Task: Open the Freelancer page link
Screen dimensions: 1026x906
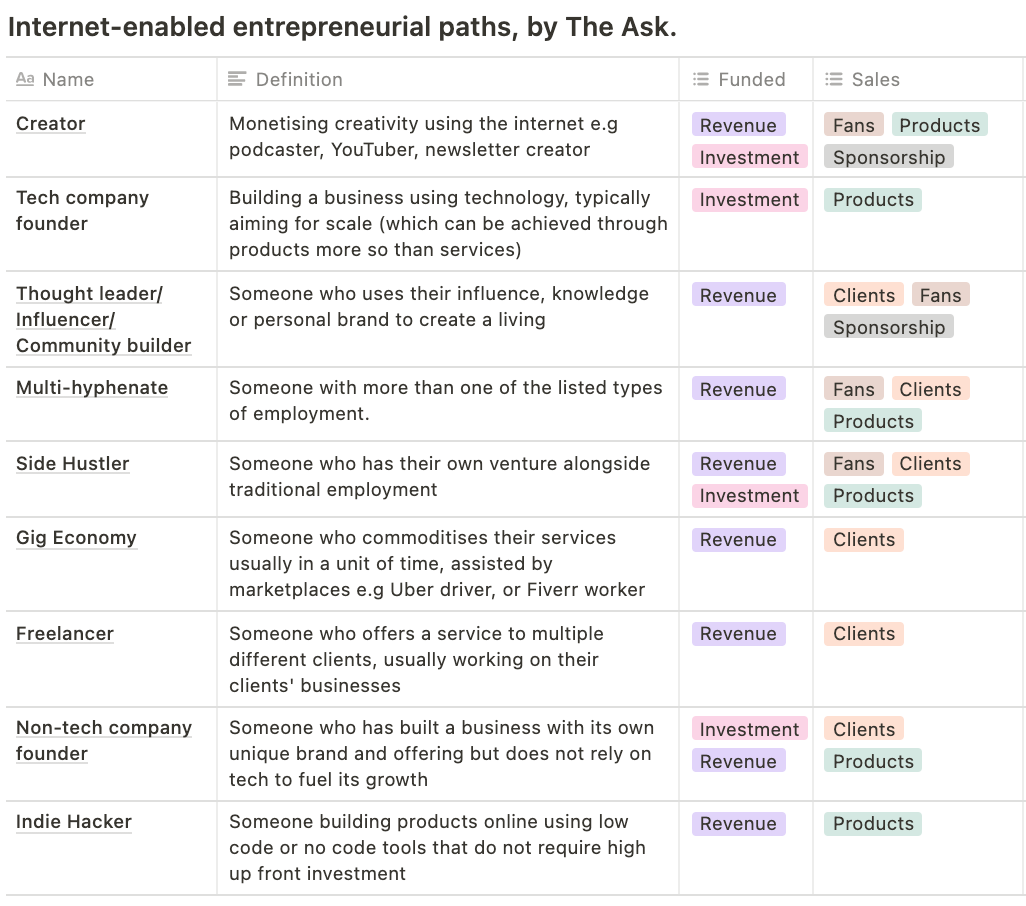Action: 64,633
